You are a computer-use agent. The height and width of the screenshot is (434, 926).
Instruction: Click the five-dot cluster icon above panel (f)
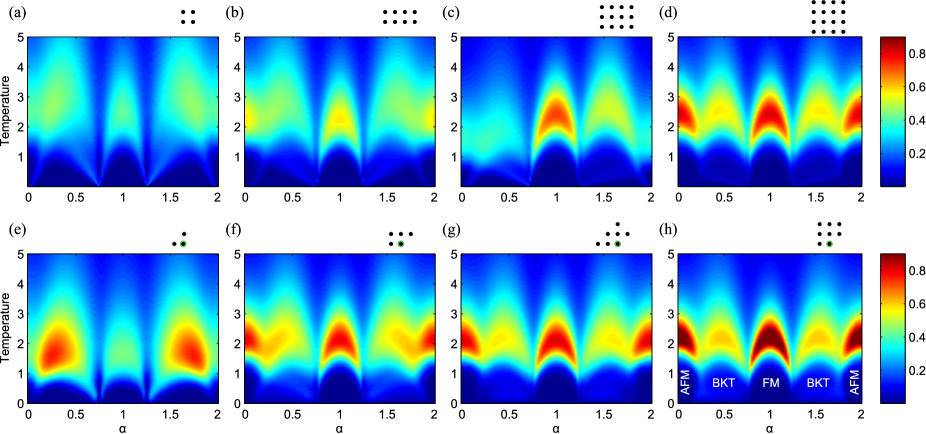click(x=401, y=239)
